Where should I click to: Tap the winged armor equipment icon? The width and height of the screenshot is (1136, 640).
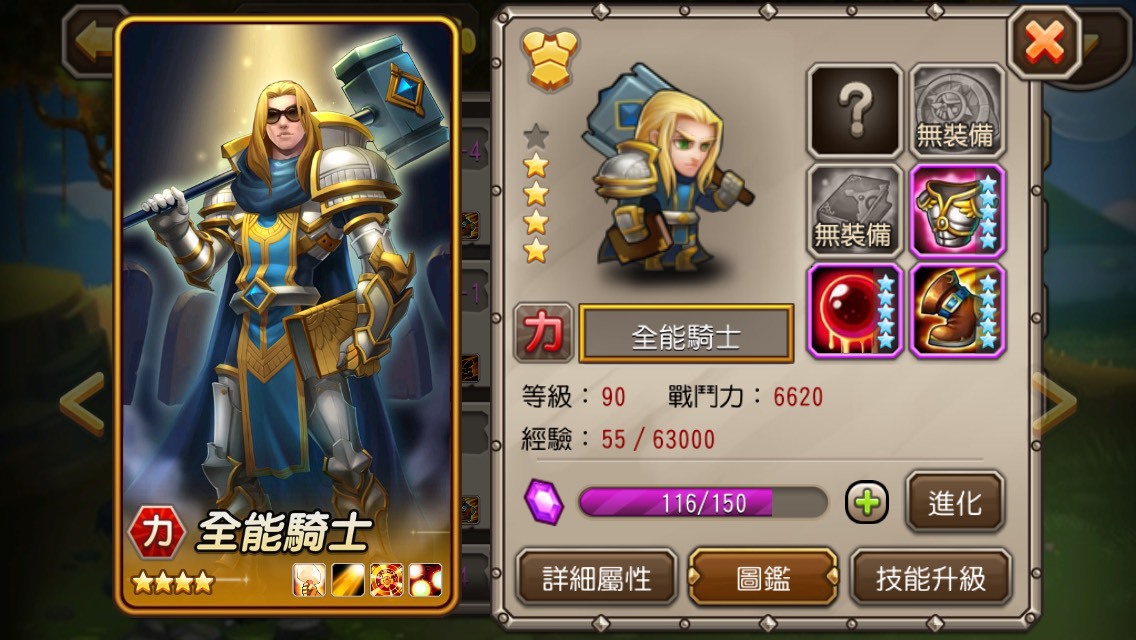point(957,211)
